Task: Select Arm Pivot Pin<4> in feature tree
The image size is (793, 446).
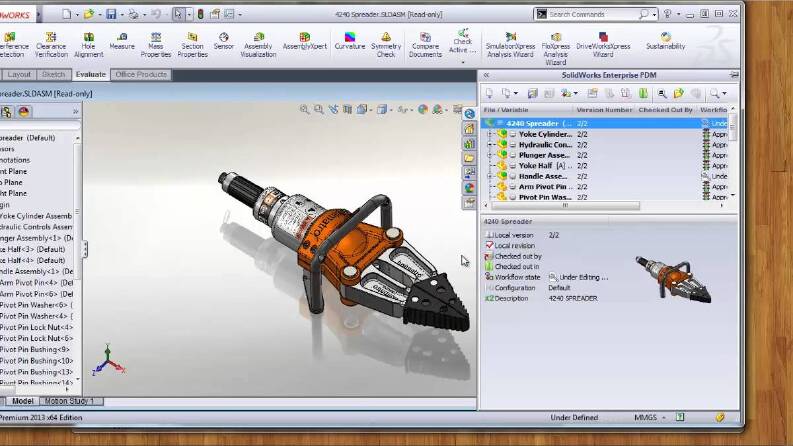Action: point(36,283)
